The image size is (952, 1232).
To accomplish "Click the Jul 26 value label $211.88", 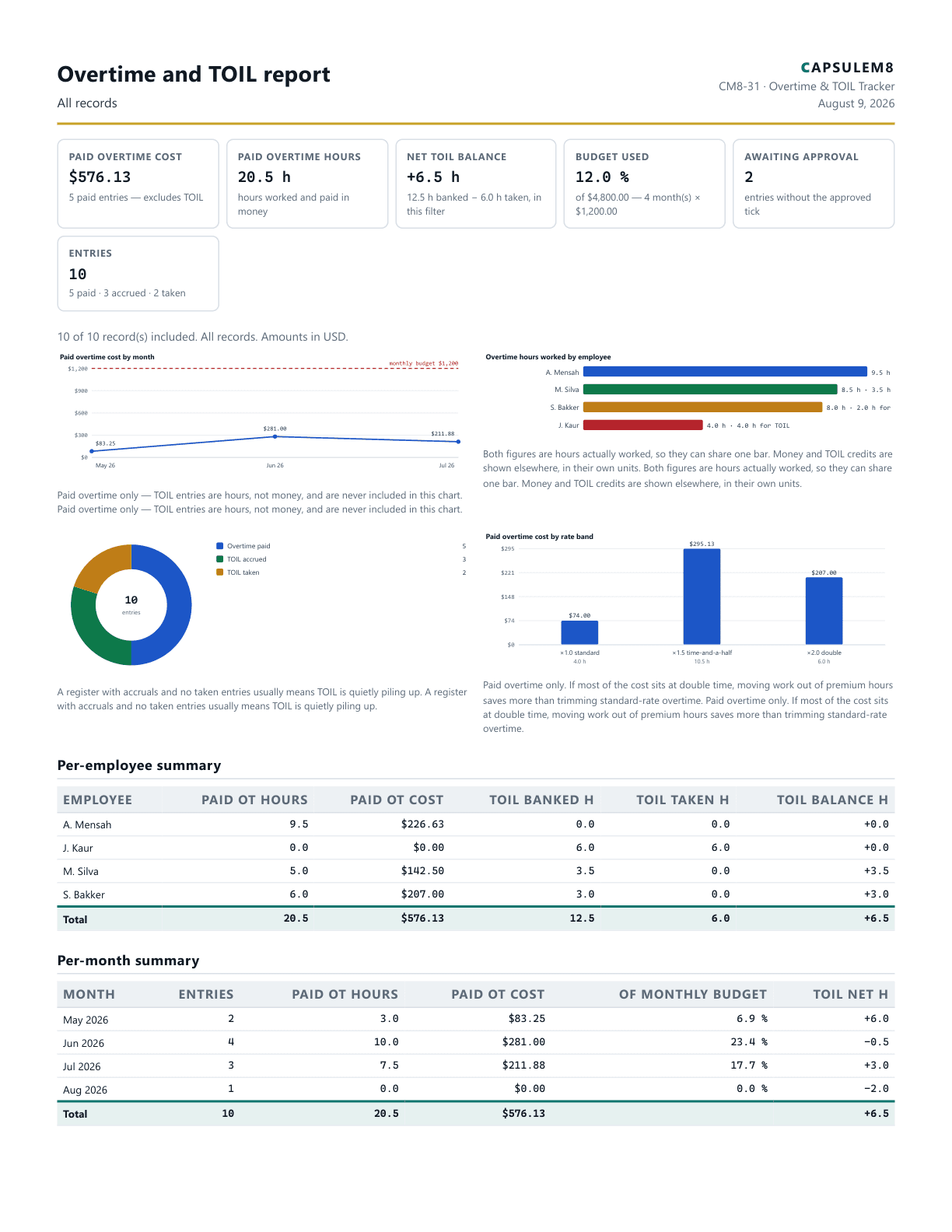I will (x=443, y=433).
